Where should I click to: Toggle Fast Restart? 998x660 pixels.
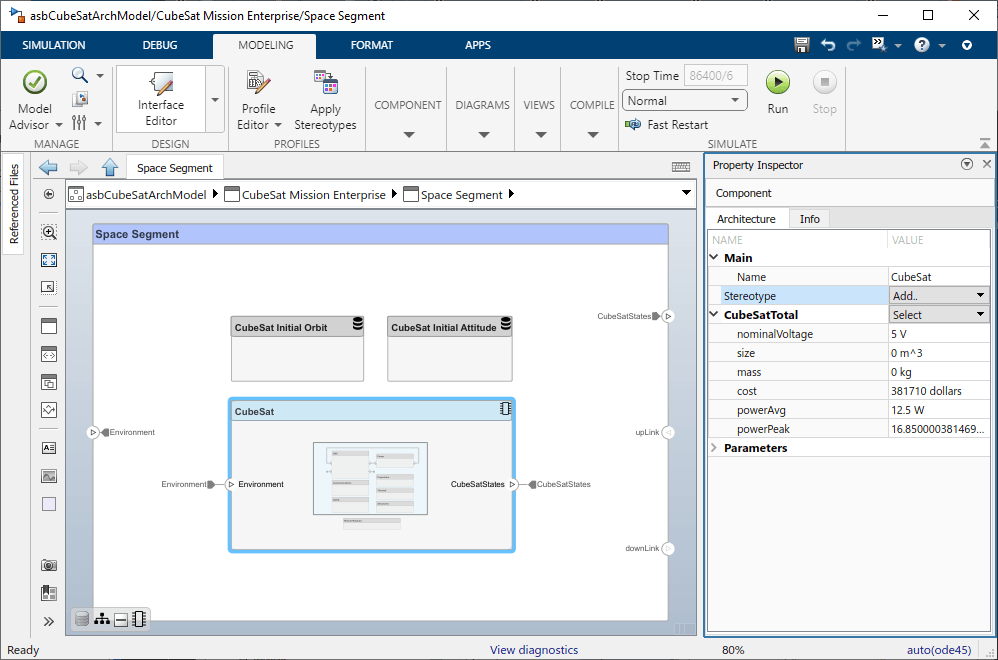666,125
